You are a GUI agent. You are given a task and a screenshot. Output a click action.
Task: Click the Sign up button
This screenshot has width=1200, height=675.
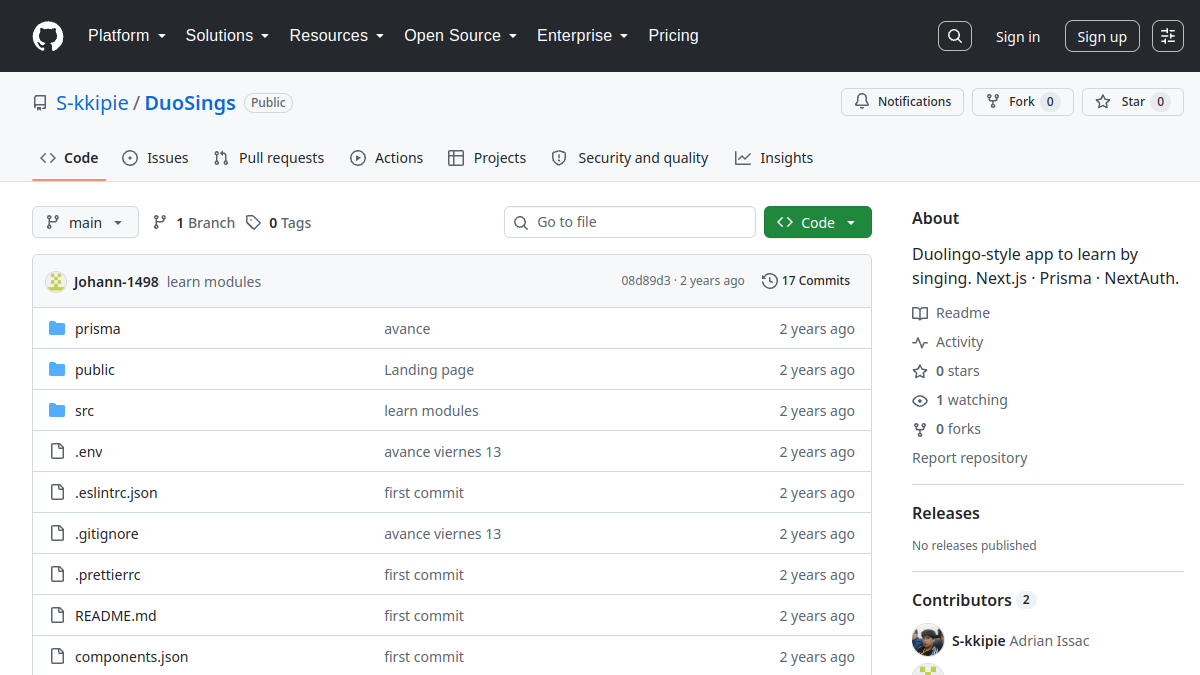(1102, 36)
